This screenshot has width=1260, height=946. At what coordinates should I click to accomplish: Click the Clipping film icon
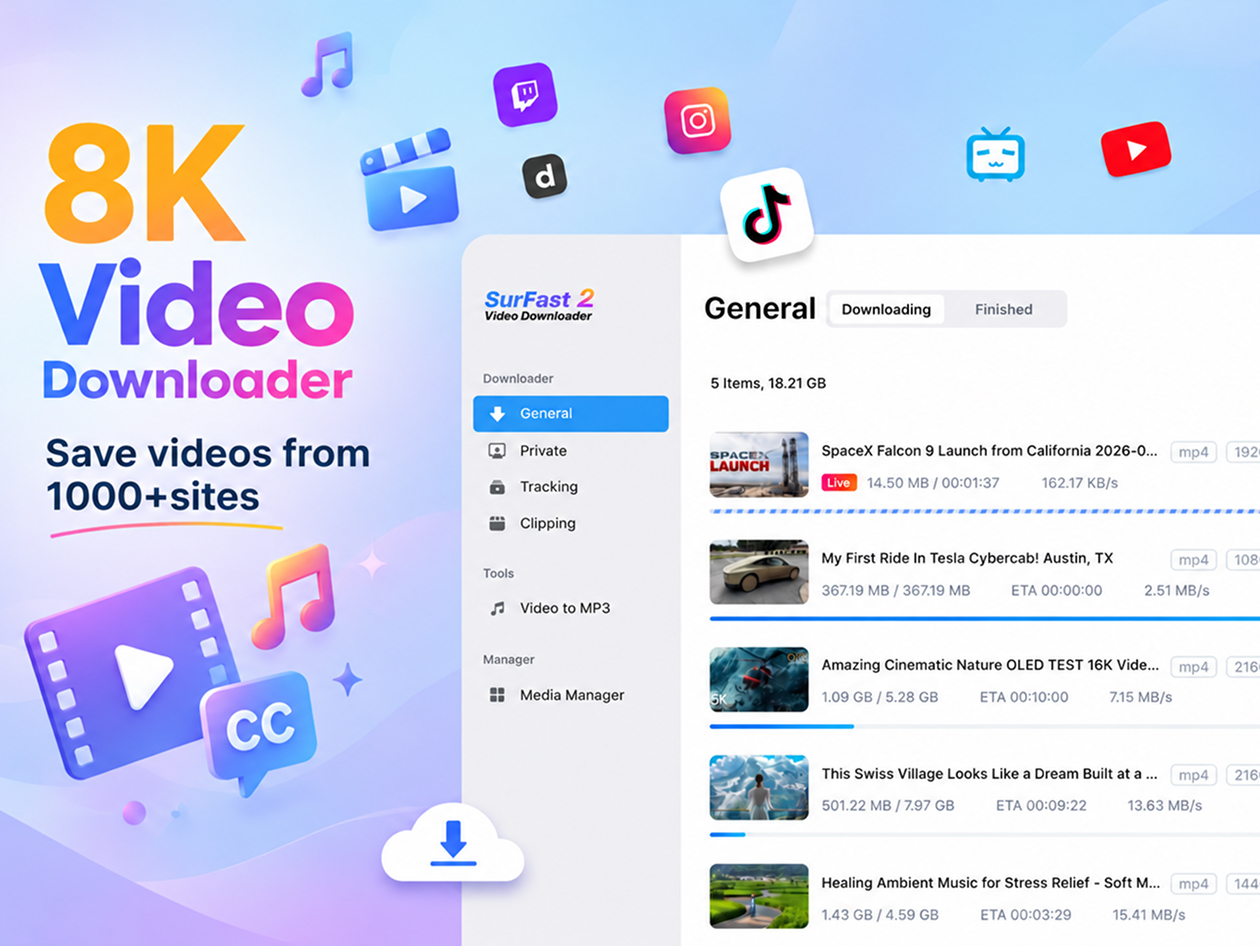[x=497, y=523]
